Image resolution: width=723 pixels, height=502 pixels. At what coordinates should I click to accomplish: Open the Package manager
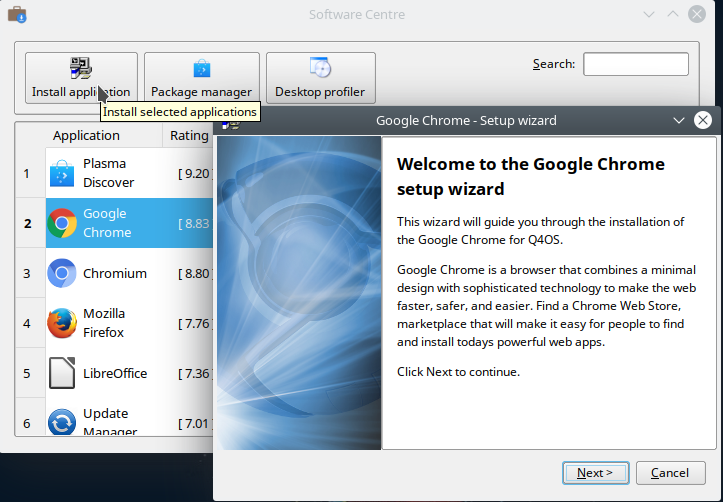(201, 78)
